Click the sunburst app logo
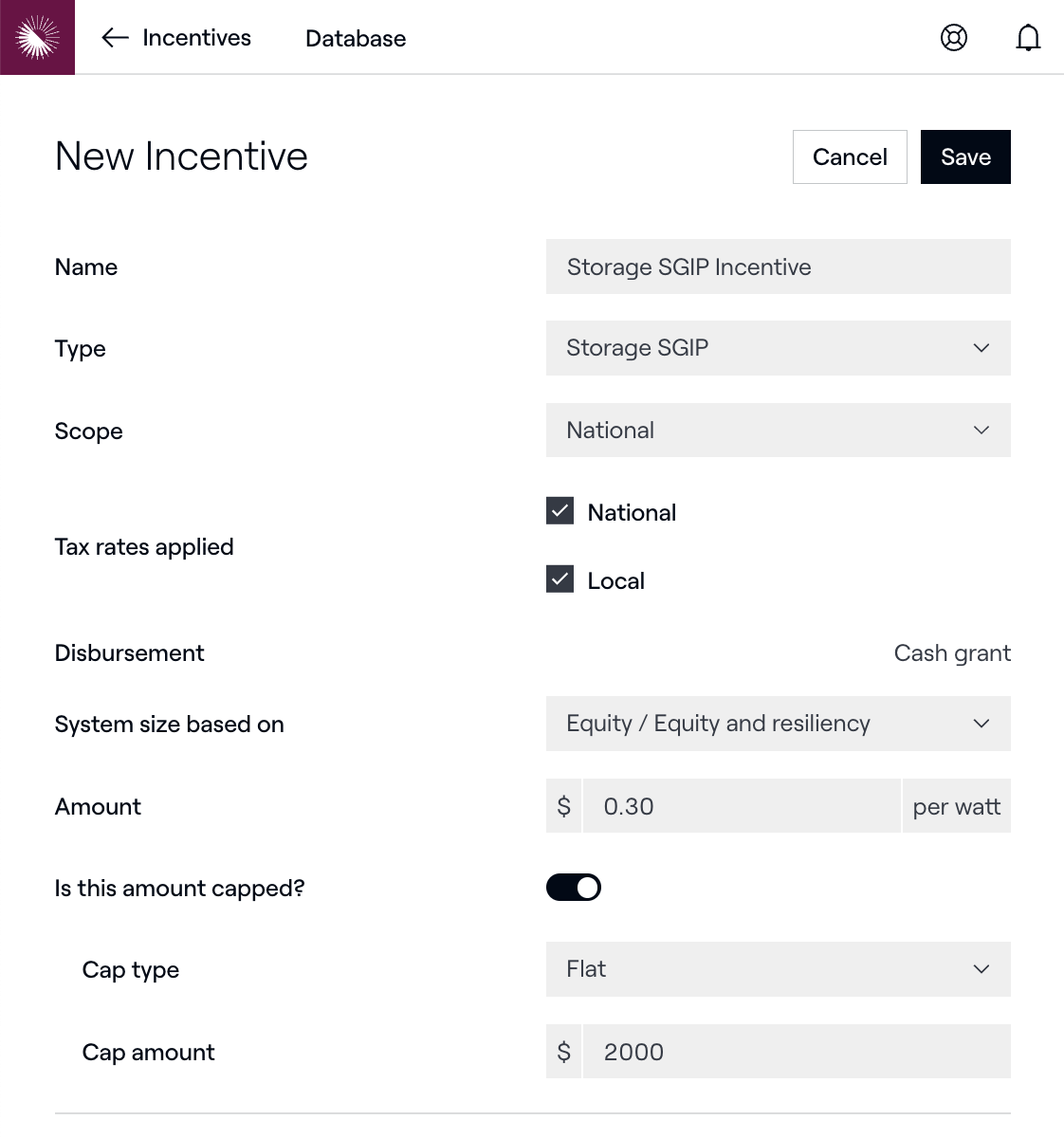Image resolution: width=1064 pixels, height=1138 pixels. click(x=37, y=37)
